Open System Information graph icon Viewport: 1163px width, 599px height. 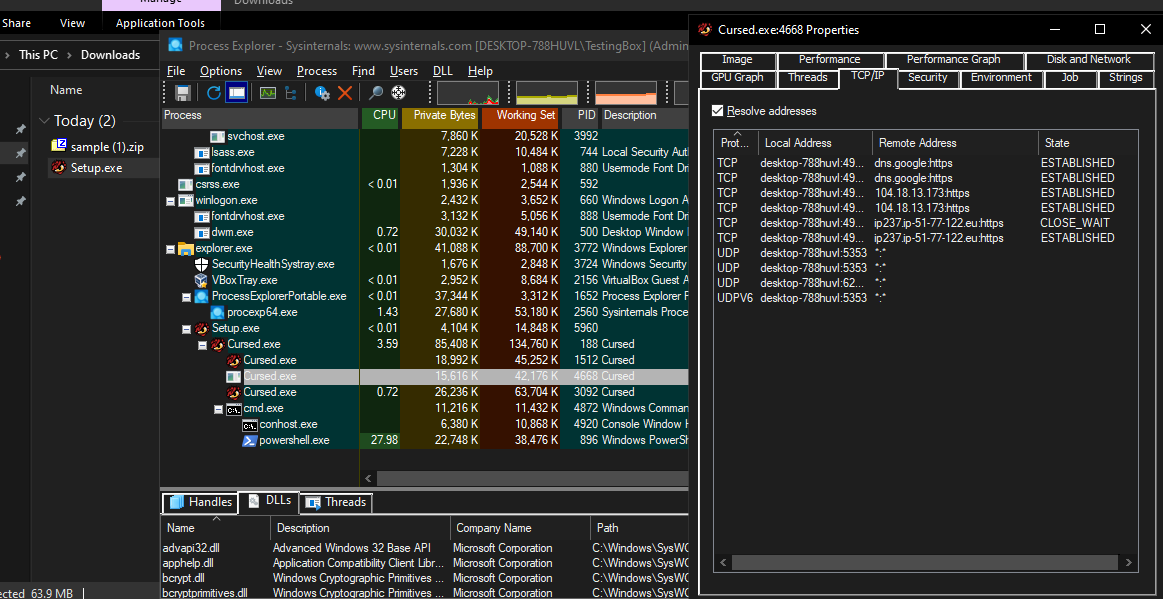point(268,93)
